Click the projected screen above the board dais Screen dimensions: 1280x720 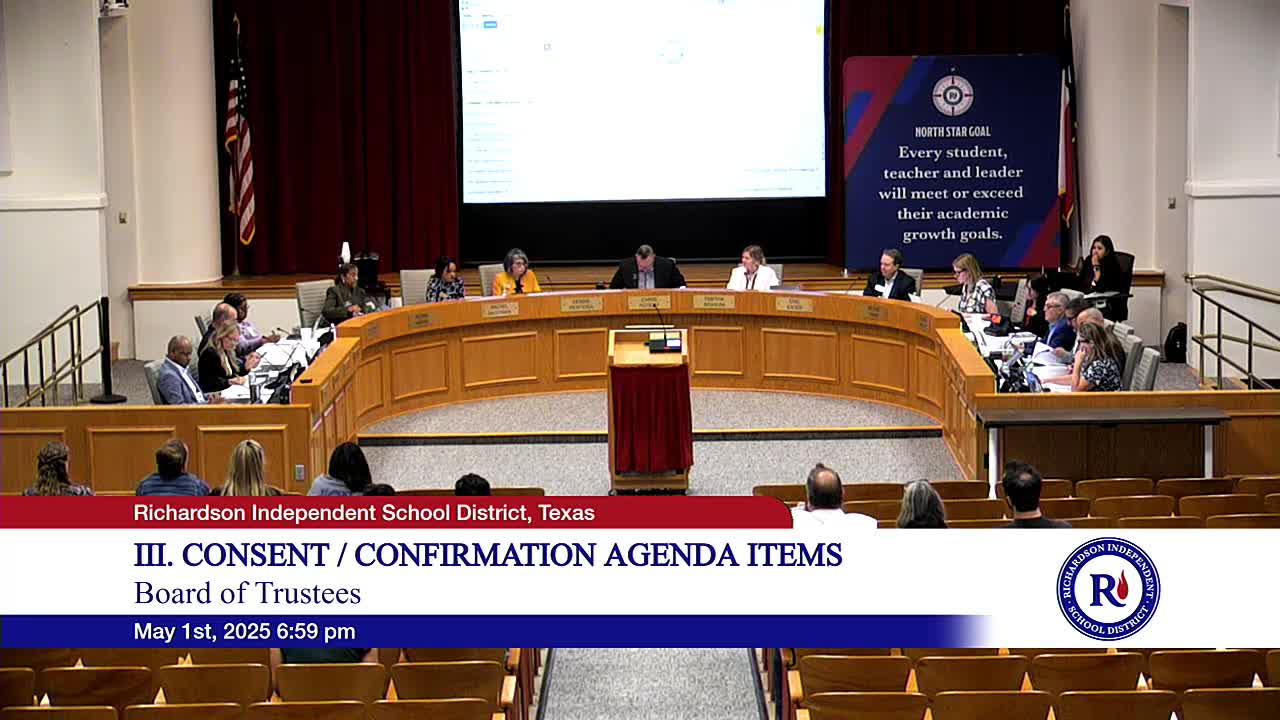[642, 100]
